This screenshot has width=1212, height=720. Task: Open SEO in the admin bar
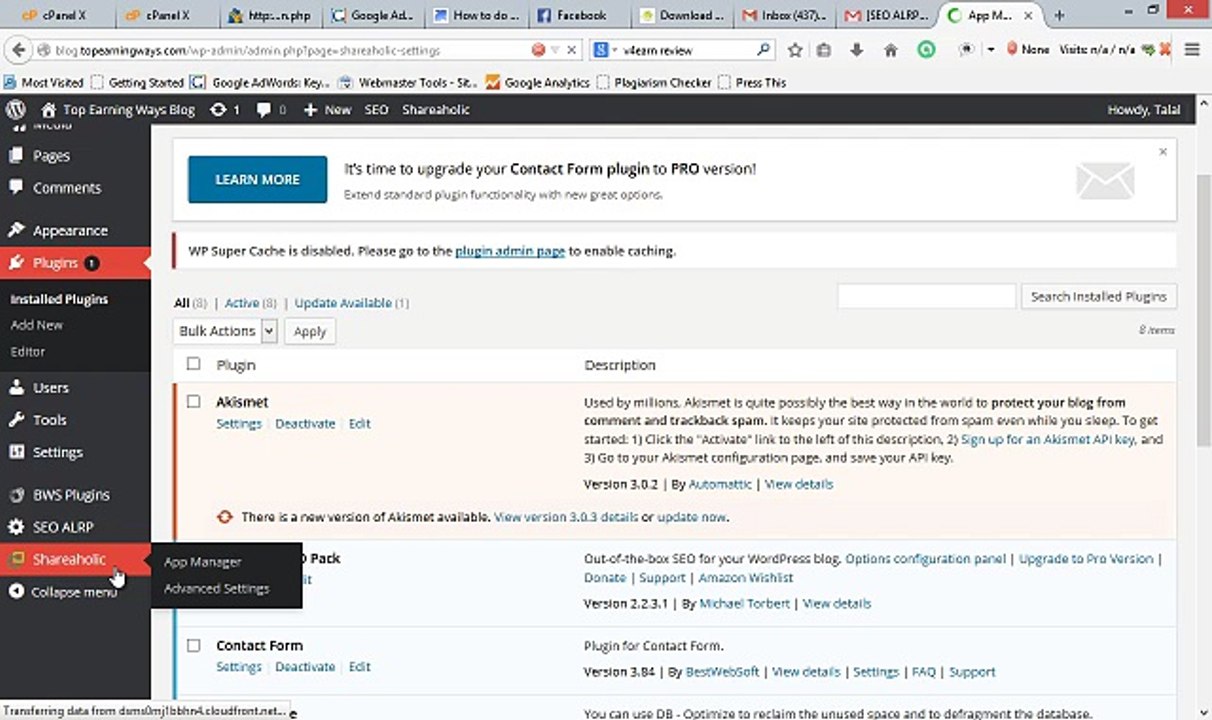(376, 110)
